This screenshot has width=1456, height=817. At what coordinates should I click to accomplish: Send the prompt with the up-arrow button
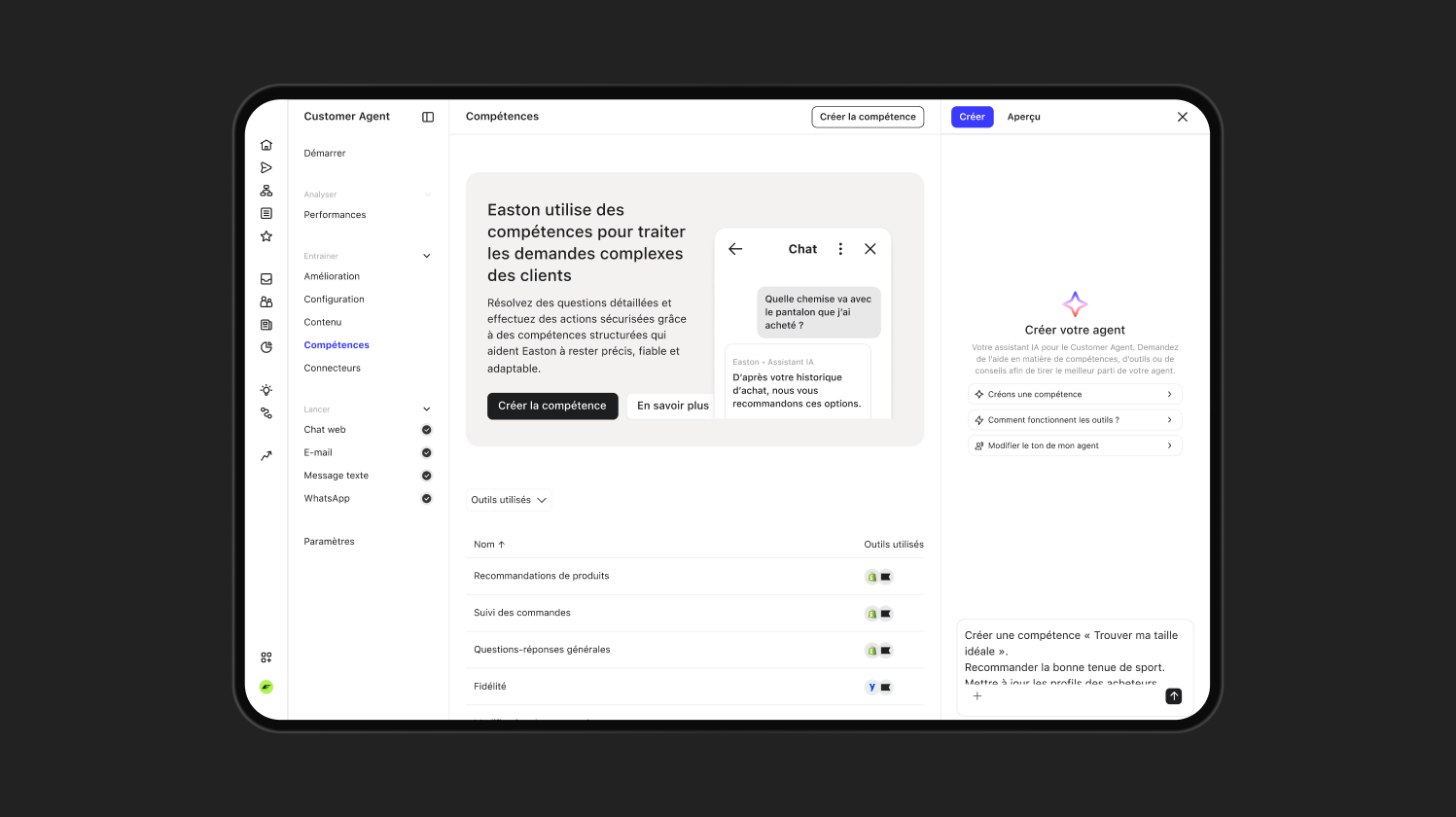[x=1174, y=696]
